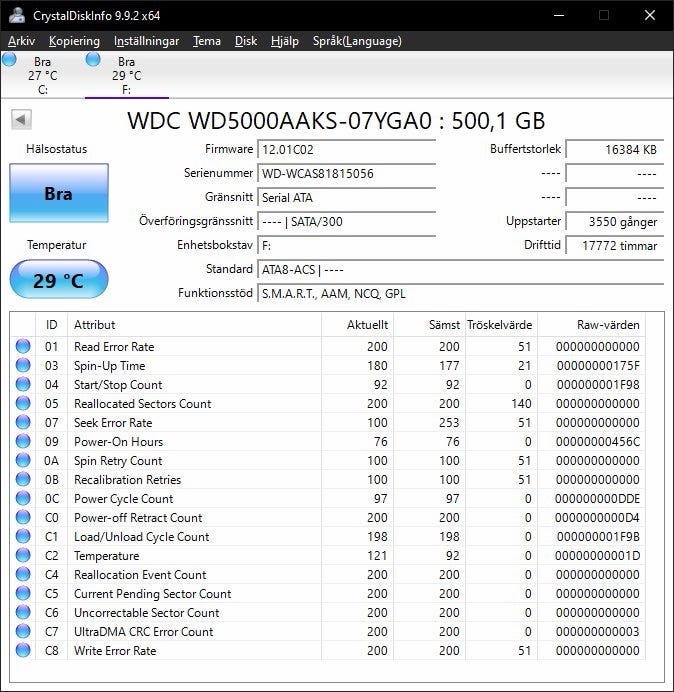Image resolution: width=674 pixels, height=692 pixels.
Task: Click the Överföringsgränssnitt field SATA/300
Action: click(x=346, y=222)
